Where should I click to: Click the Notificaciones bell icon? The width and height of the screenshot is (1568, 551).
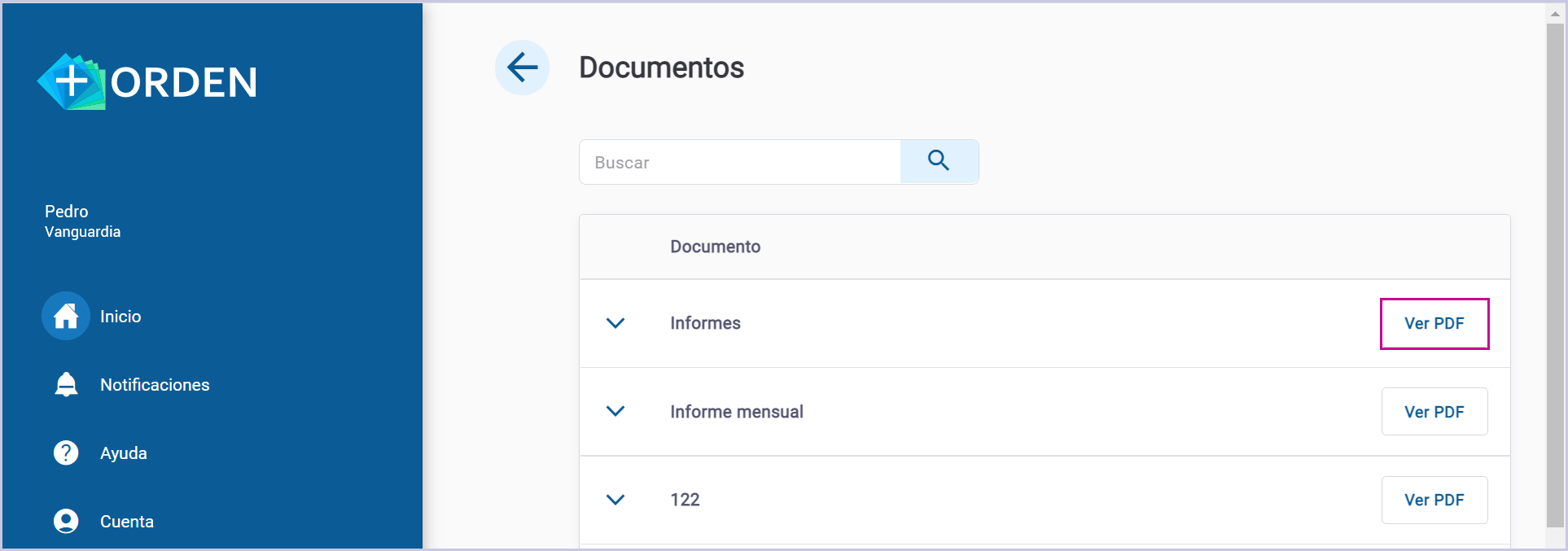[66, 384]
